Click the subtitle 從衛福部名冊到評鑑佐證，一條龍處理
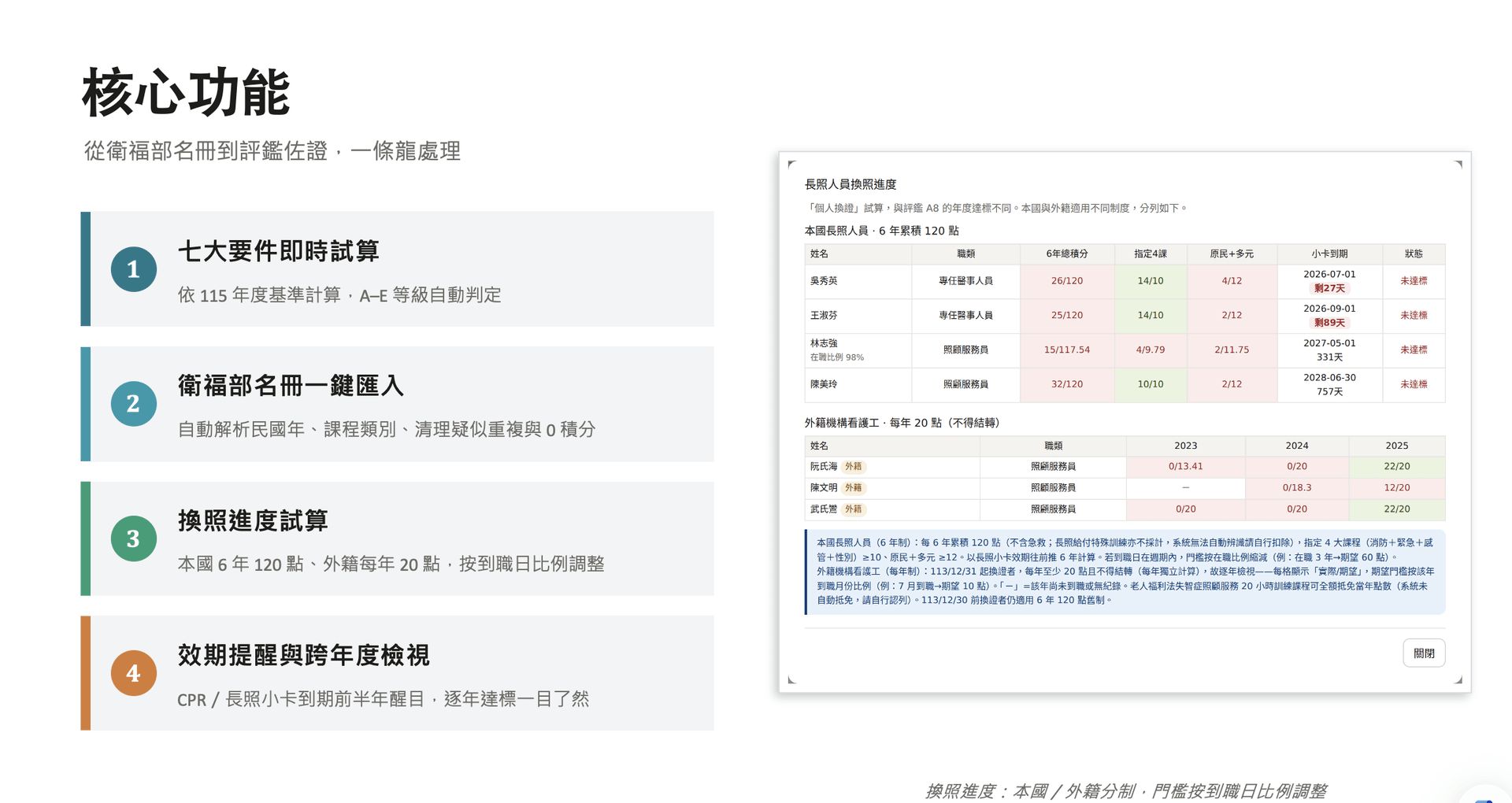This screenshot has width=1512, height=803. [x=272, y=151]
